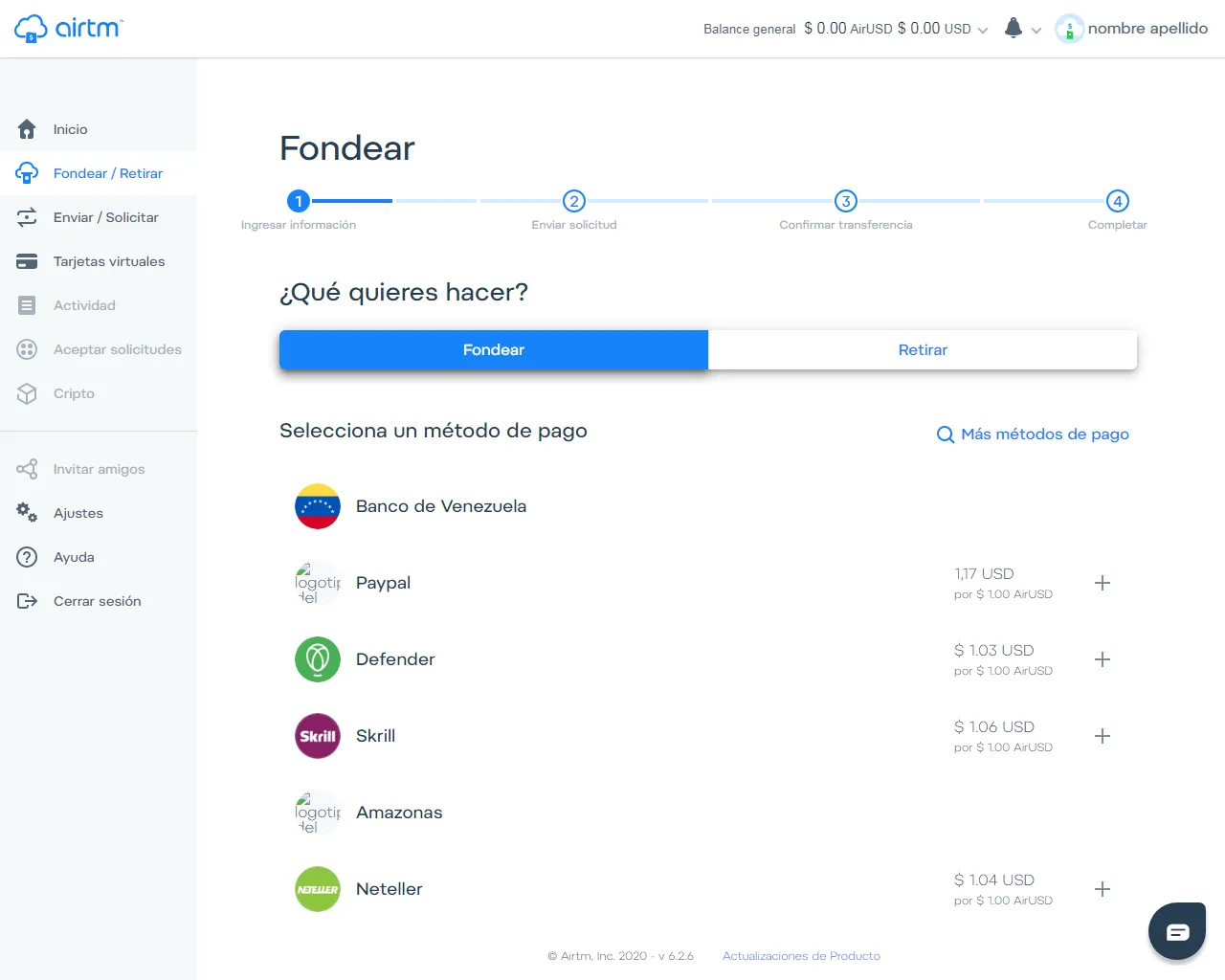
Task: Expand the Defender plus icon
Action: (x=1102, y=659)
